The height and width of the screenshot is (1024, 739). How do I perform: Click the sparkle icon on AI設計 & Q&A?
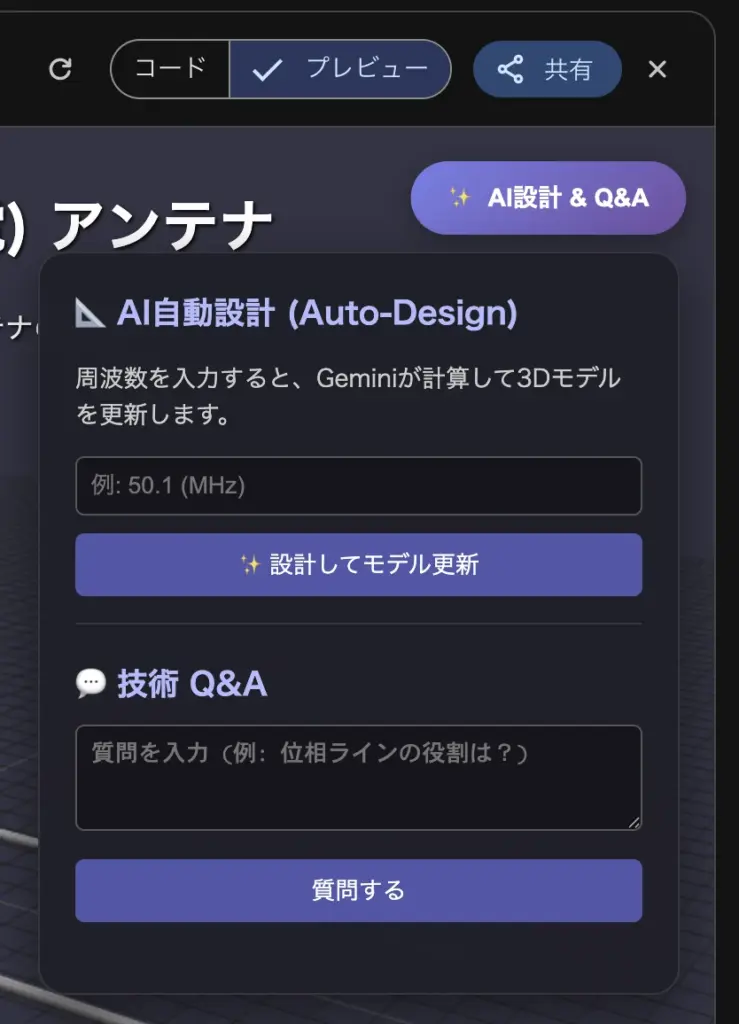click(460, 198)
